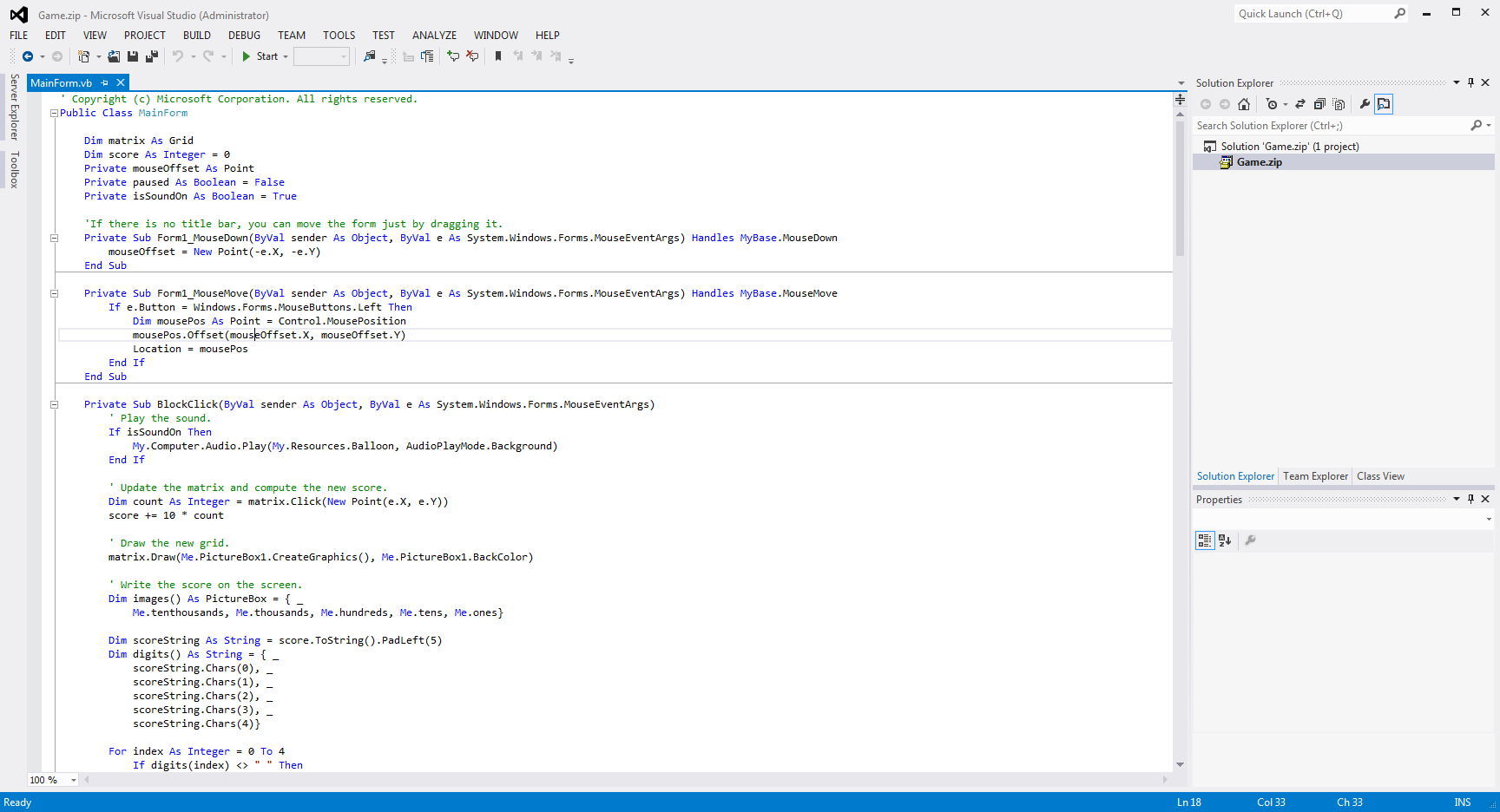This screenshot has height=812, width=1500.
Task: Click the Undo arrow icon
Action: (x=178, y=56)
